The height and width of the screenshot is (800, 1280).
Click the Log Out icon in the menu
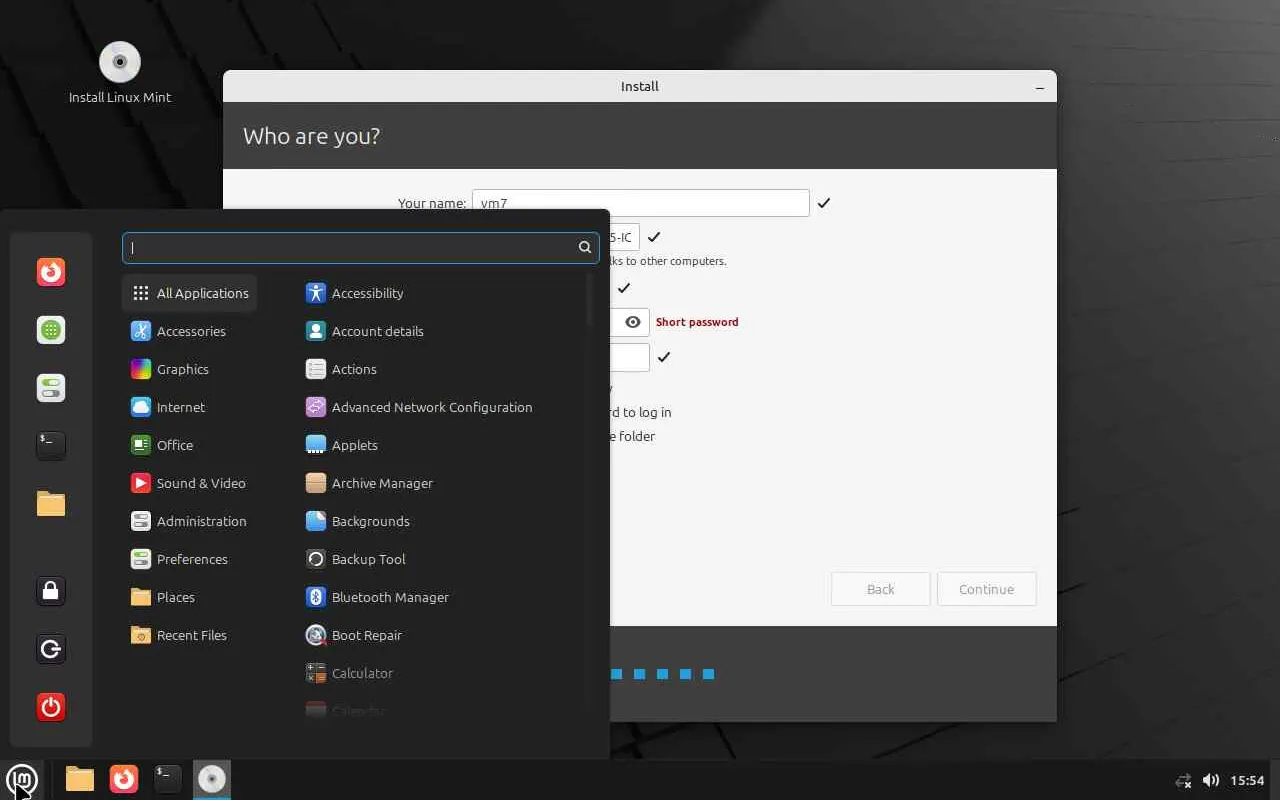pos(51,649)
